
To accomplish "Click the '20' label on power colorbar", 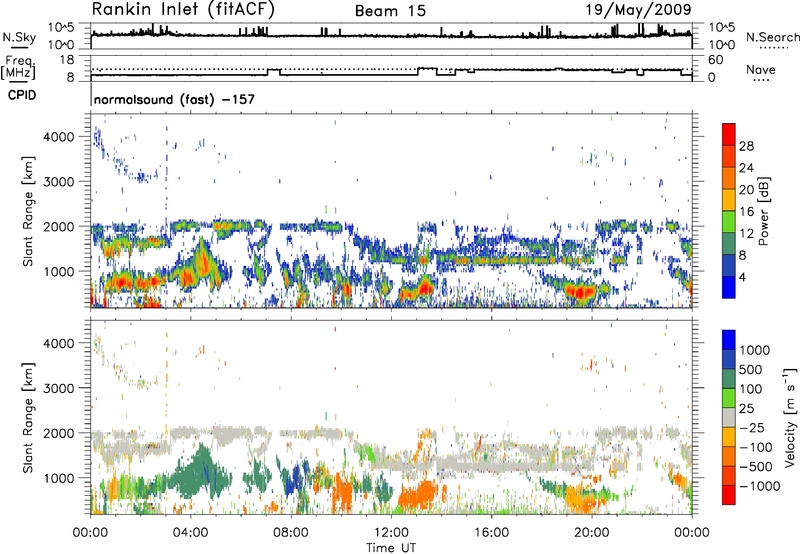I will tap(746, 190).
